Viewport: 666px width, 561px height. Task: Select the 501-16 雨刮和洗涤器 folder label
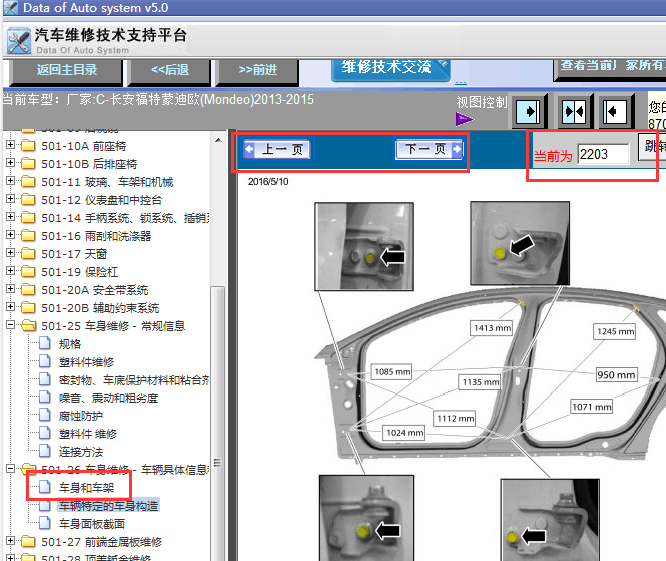tap(96, 236)
